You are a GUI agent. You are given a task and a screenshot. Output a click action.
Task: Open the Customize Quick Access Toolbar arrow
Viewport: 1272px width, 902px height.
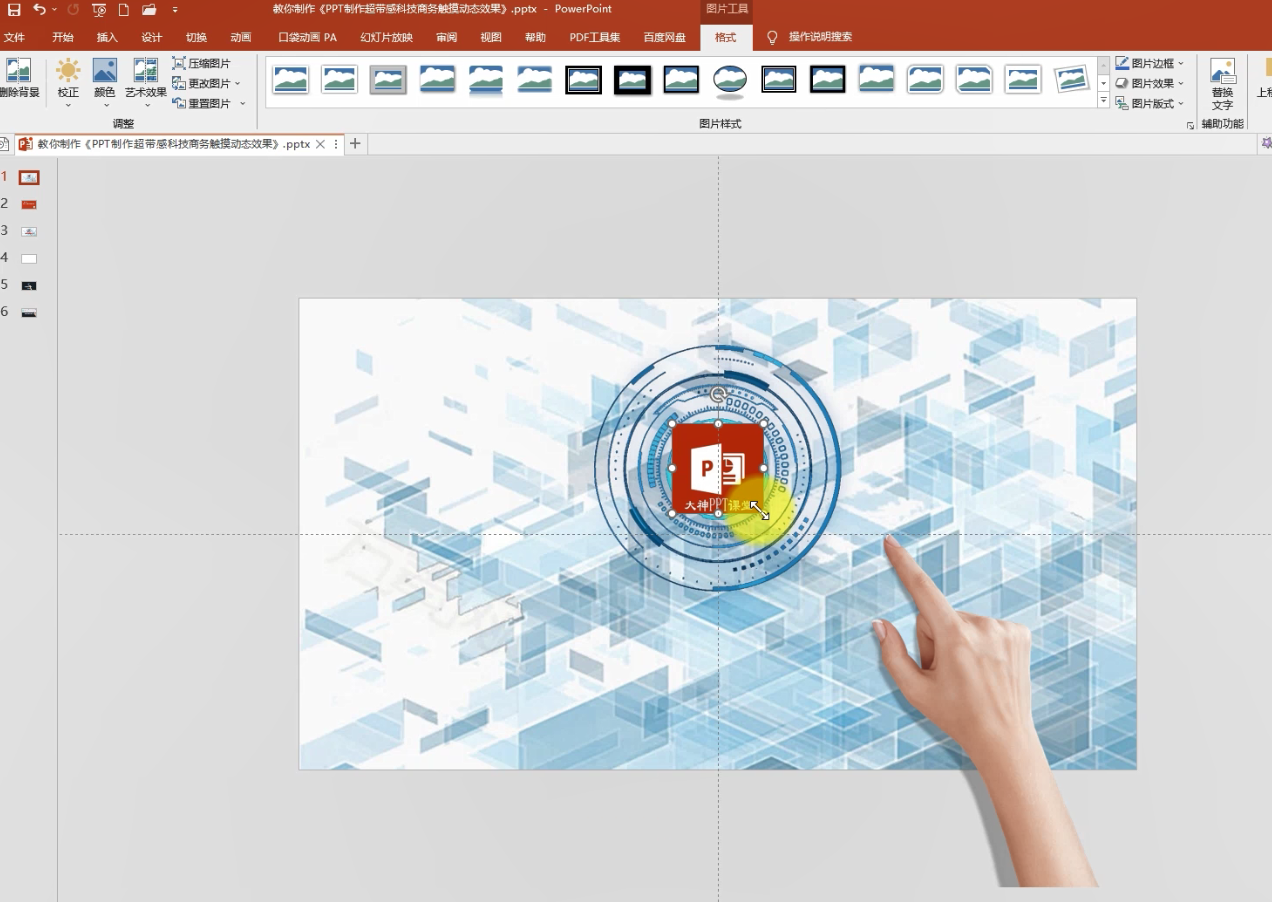[175, 10]
